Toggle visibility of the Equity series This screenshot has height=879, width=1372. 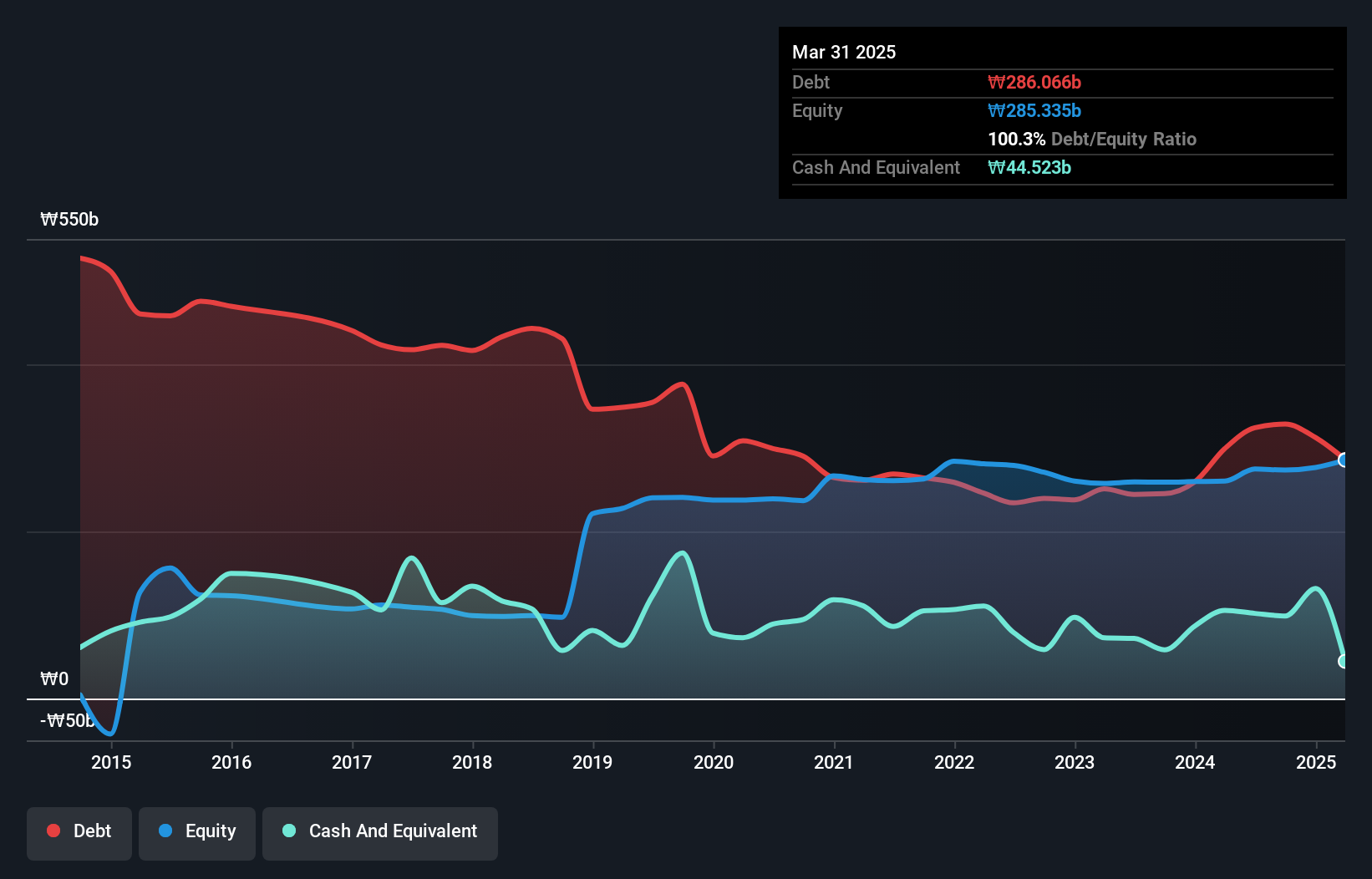[x=196, y=831]
